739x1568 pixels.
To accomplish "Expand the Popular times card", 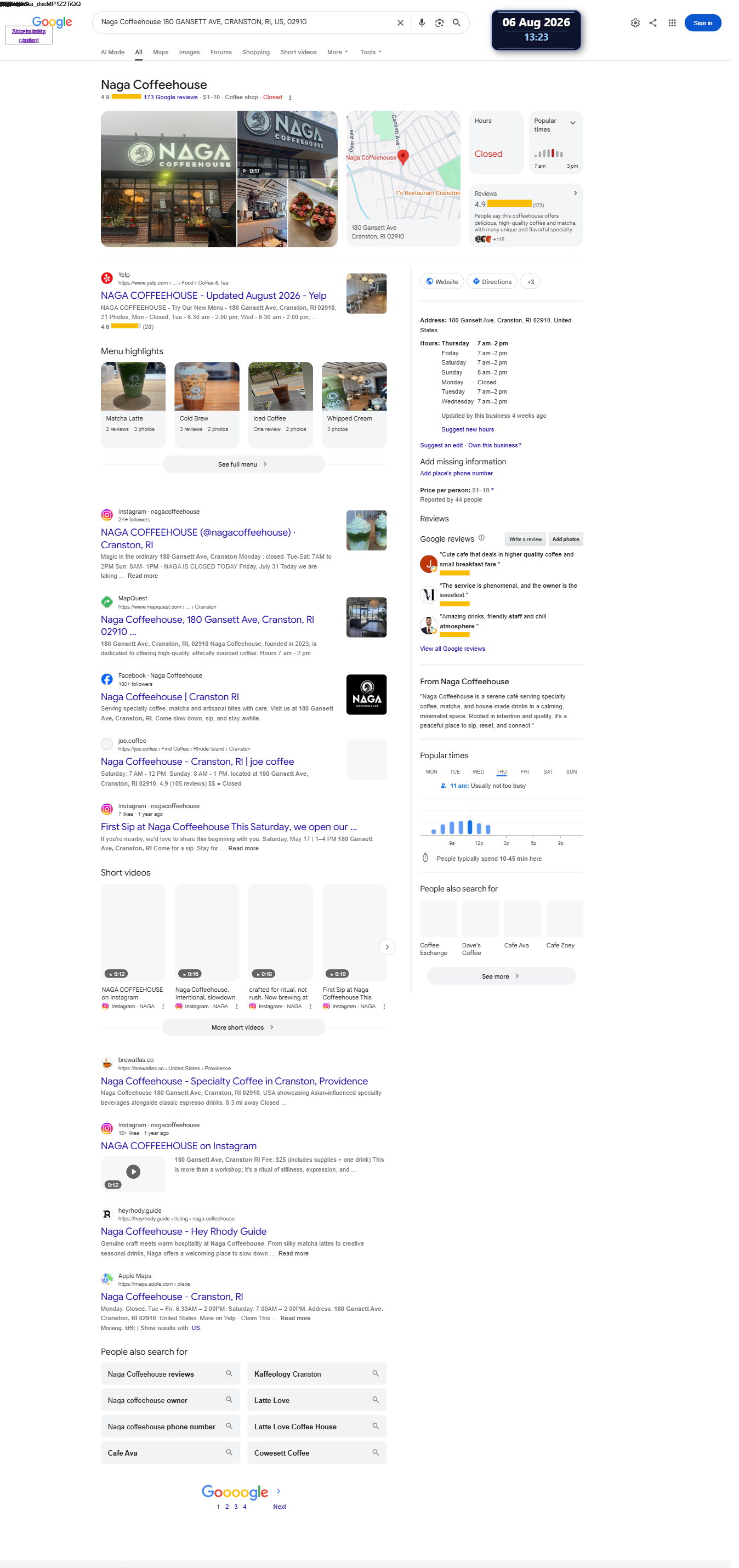I will click(572, 123).
